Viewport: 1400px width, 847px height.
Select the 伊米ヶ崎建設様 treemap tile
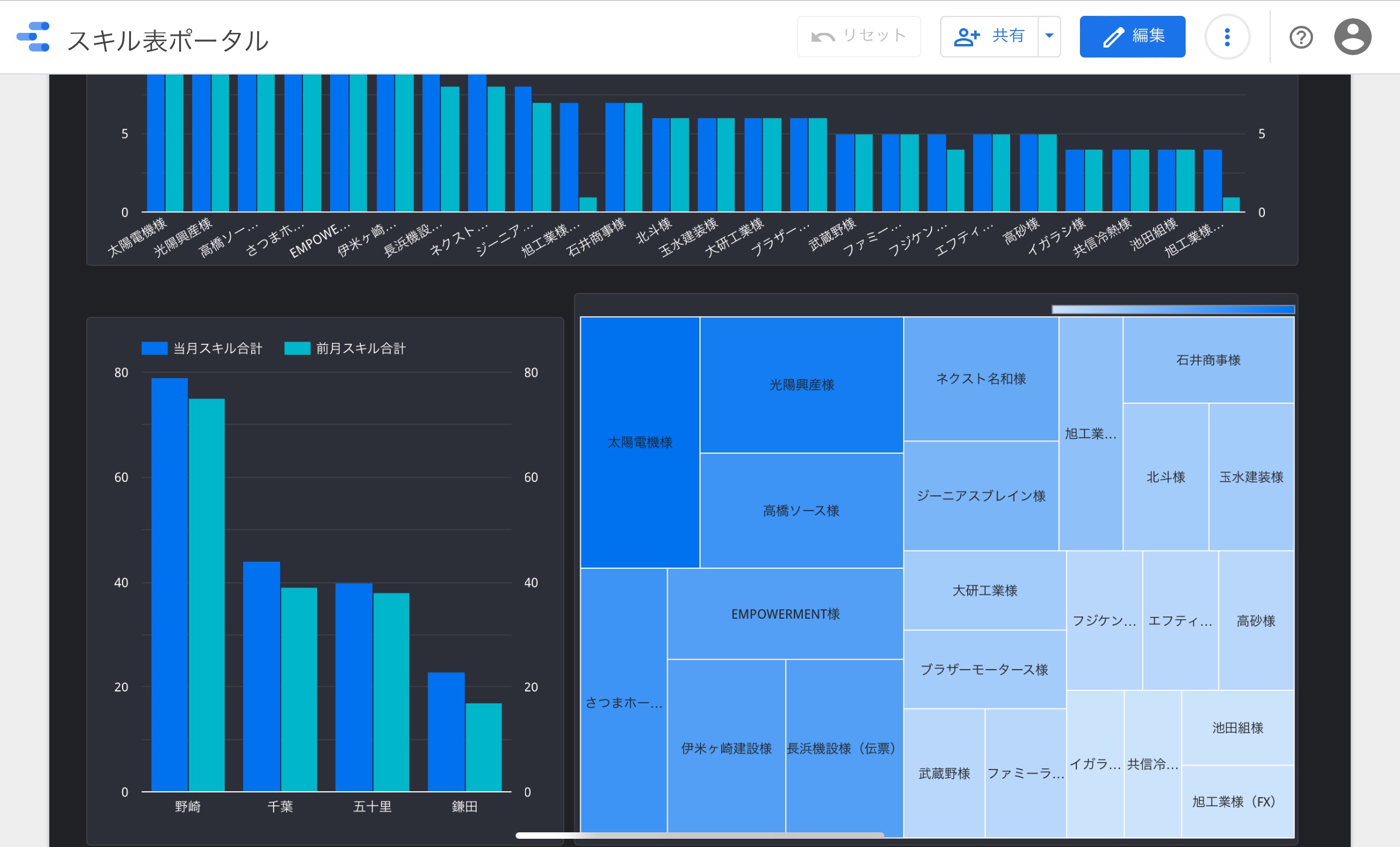[726, 748]
